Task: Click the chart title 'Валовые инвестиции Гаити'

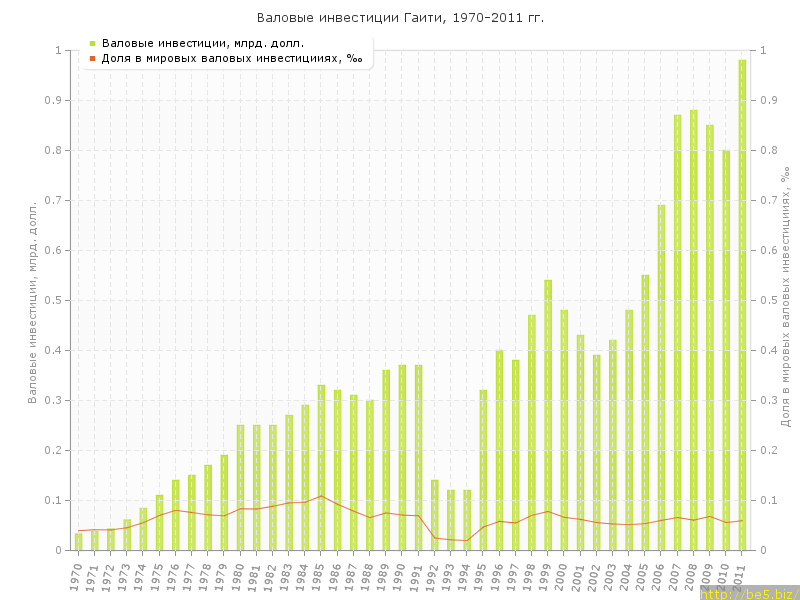Action: click(x=400, y=18)
